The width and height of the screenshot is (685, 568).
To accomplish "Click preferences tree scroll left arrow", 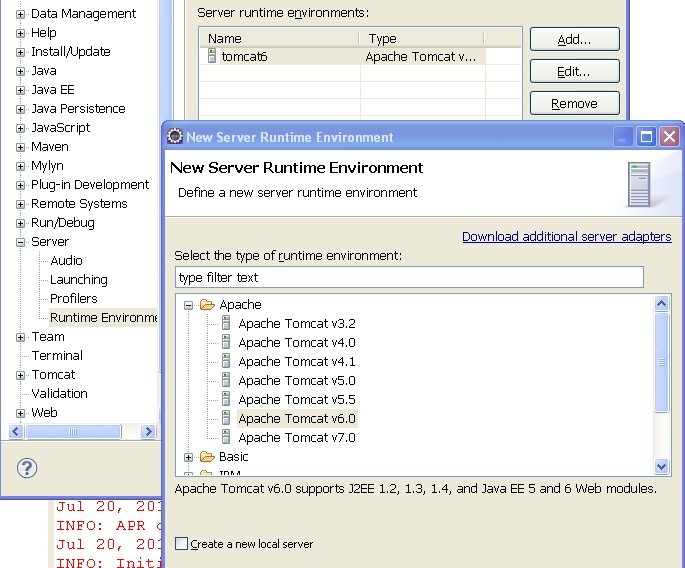I will coord(16,432).
